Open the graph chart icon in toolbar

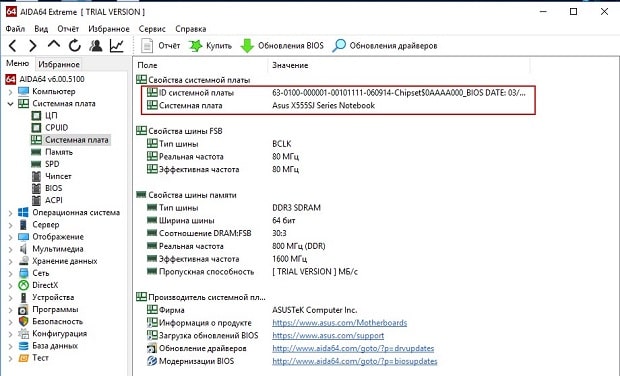click(x=117, y=46)
